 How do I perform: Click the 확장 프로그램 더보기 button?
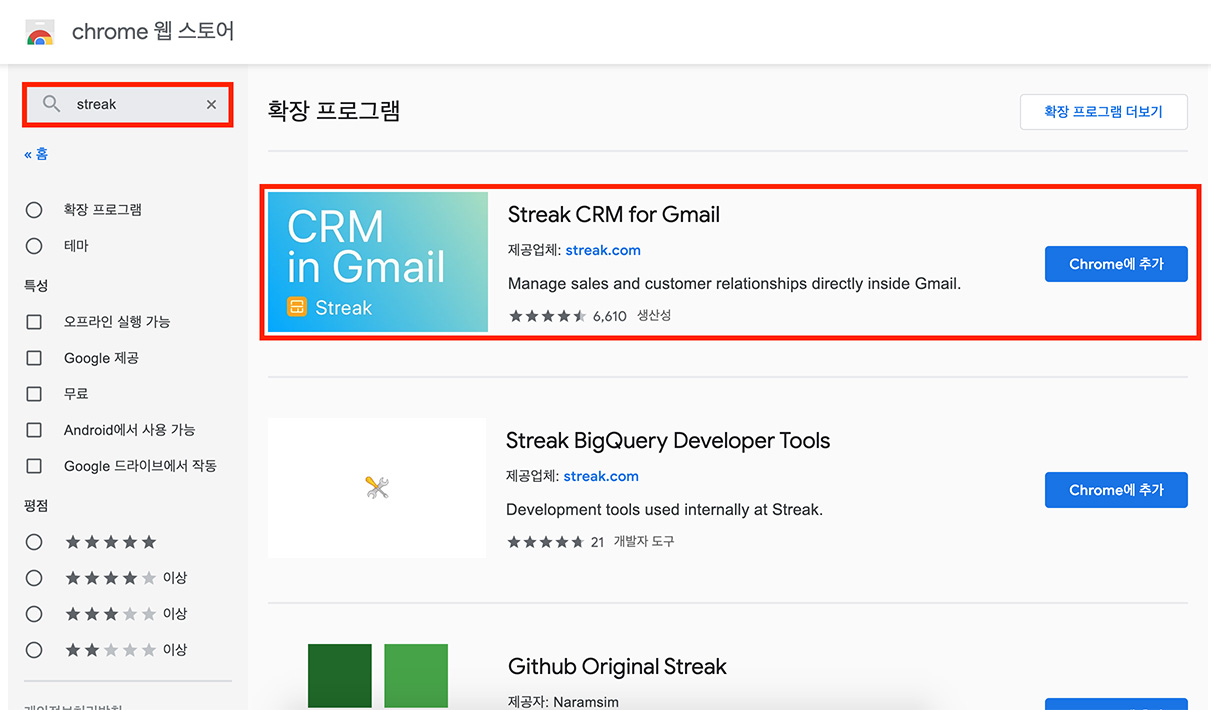tap(1104, 112)
